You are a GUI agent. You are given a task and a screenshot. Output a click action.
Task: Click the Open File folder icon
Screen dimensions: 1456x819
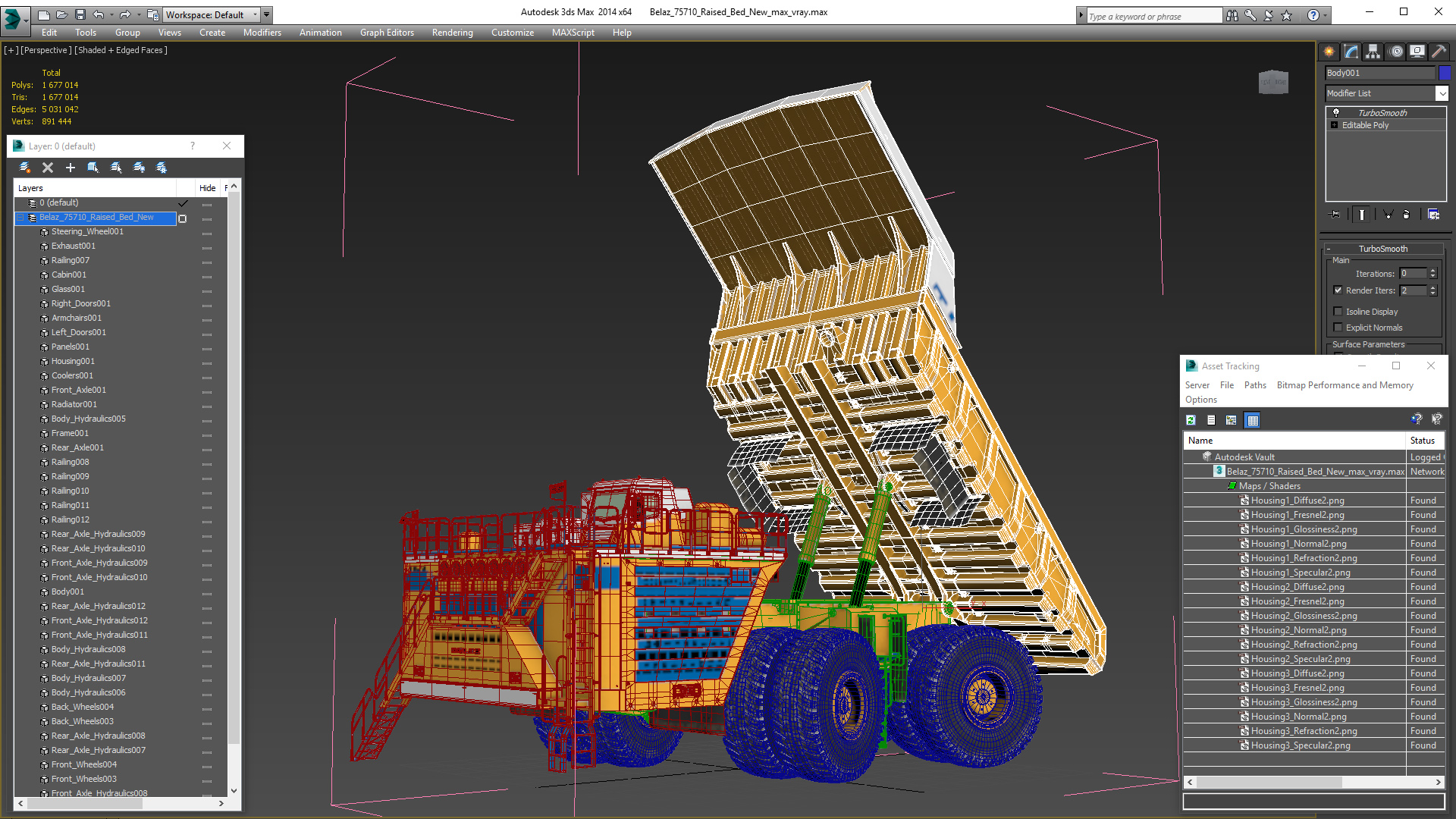tap(61, 14)
